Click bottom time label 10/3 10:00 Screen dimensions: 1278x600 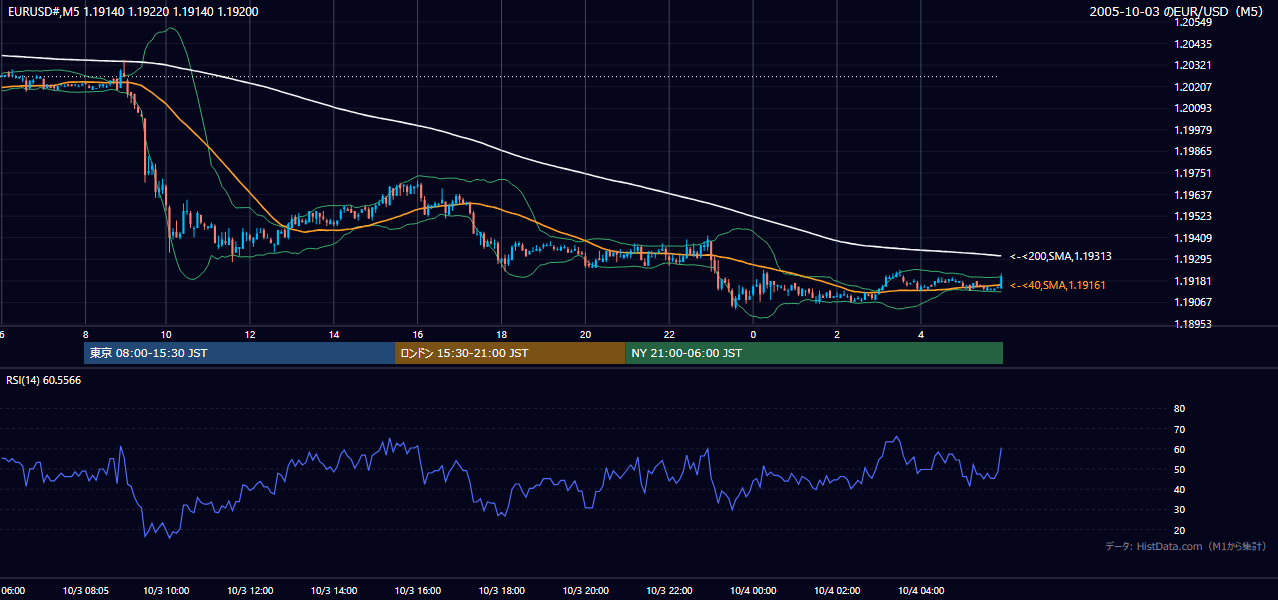coord(167,591)
